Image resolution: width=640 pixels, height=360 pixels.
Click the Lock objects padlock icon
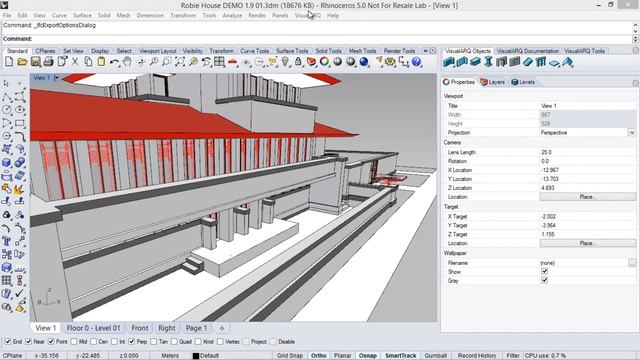coord(298,62)
